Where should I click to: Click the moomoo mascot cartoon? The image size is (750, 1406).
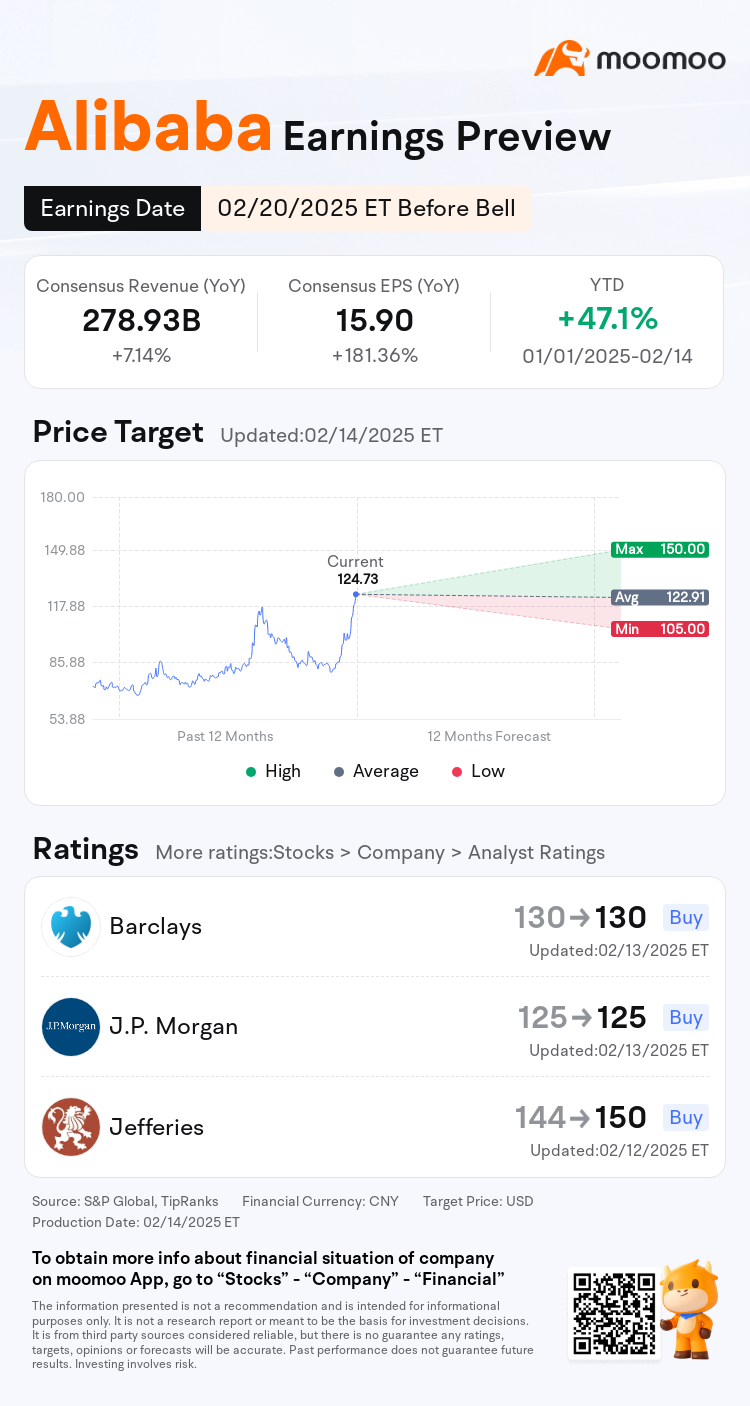[x=690, y=1309]
